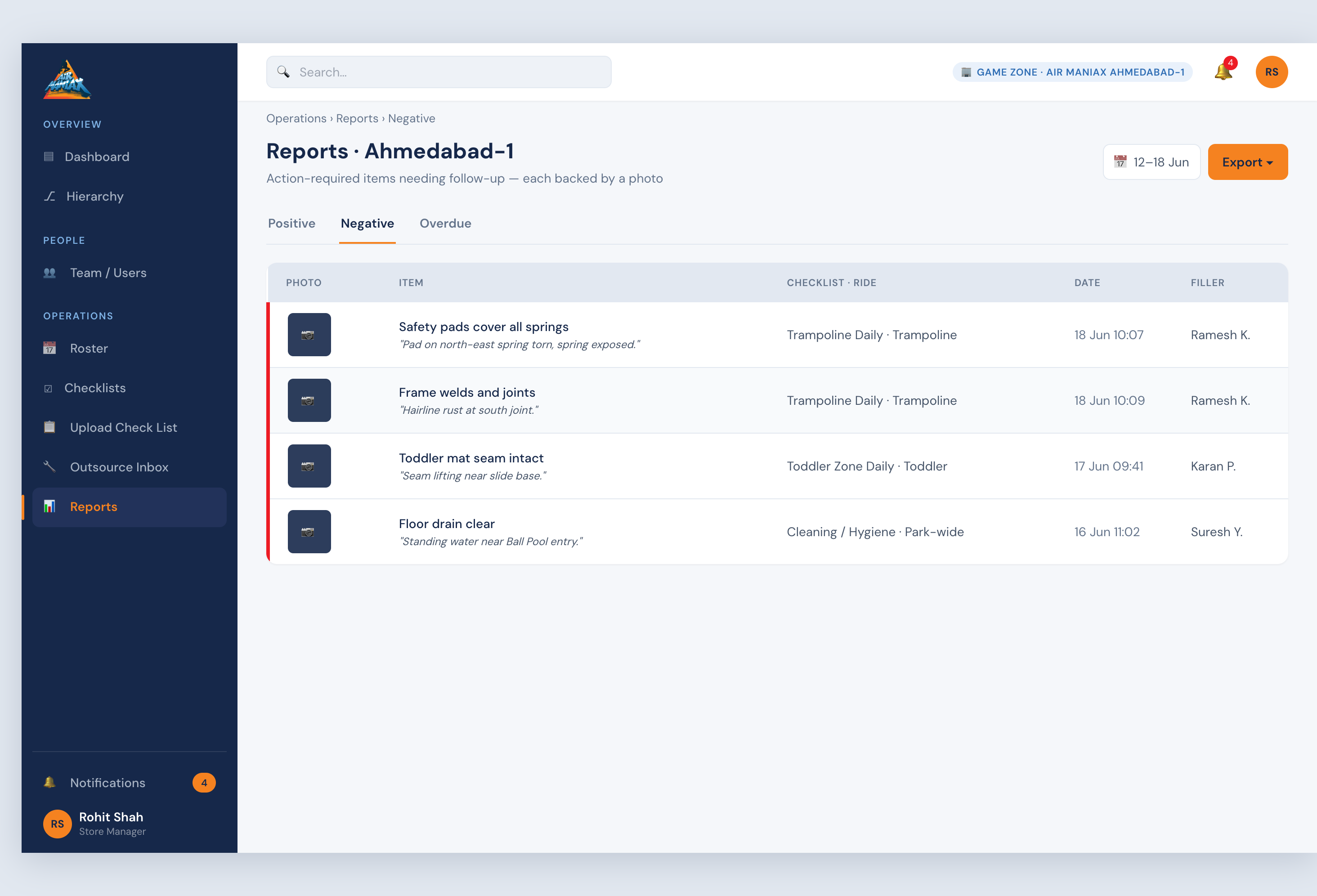Screen dimensions: 1317x896
Task: Click the Toddler mat seam intact item
Action: tap(471, 458)
